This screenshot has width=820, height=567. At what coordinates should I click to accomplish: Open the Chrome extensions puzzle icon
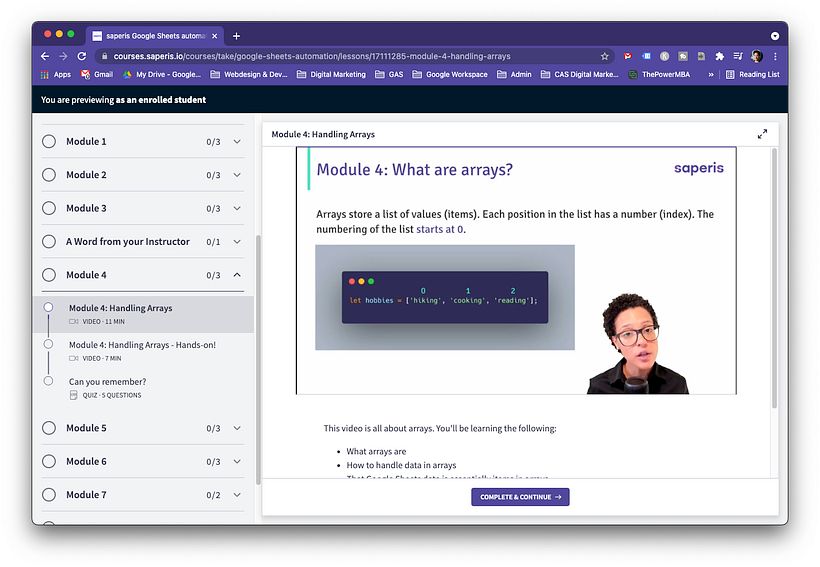tap(719, 56)
